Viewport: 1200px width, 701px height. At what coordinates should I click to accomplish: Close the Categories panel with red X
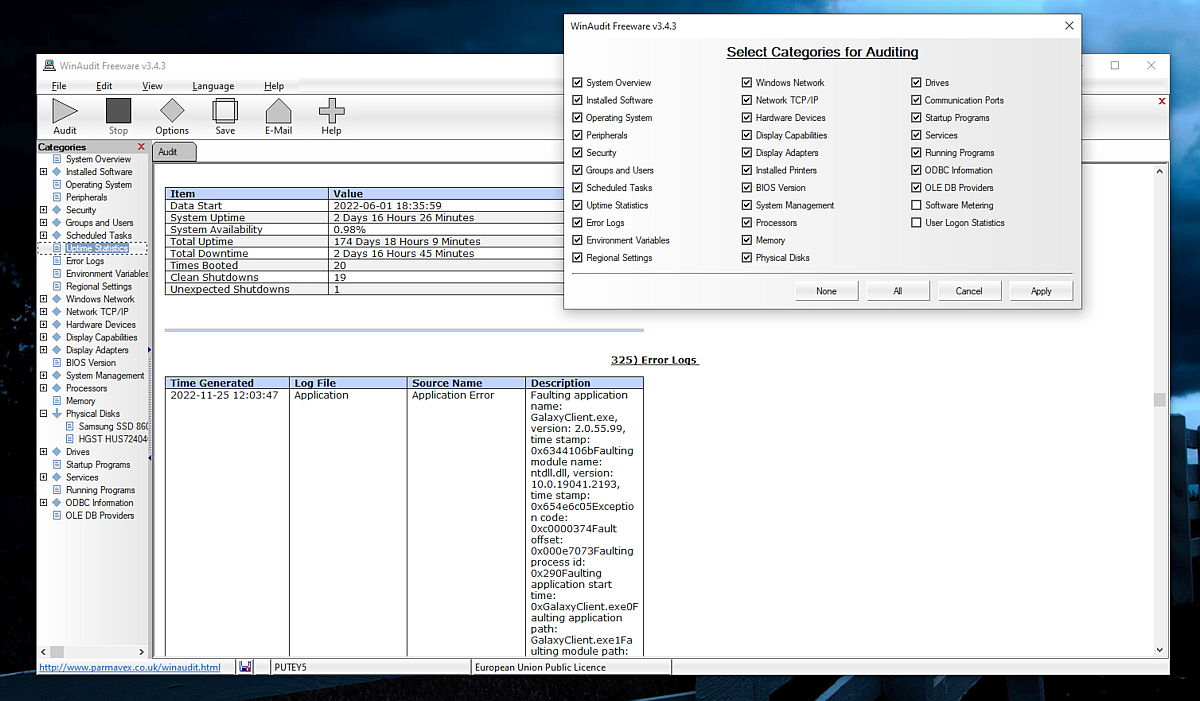pos(141,147)
